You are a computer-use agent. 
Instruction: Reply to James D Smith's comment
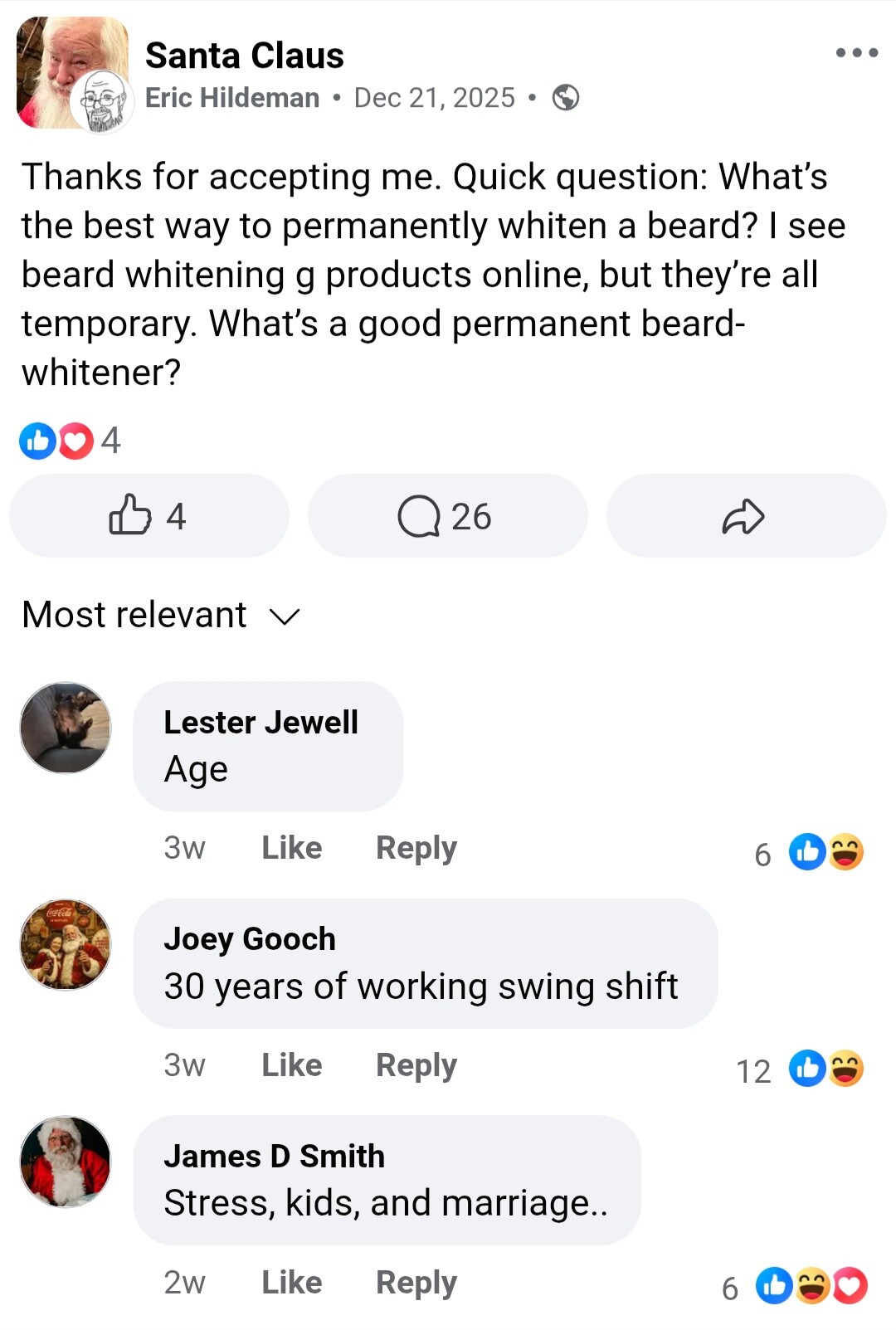[x=416, y=1283]
